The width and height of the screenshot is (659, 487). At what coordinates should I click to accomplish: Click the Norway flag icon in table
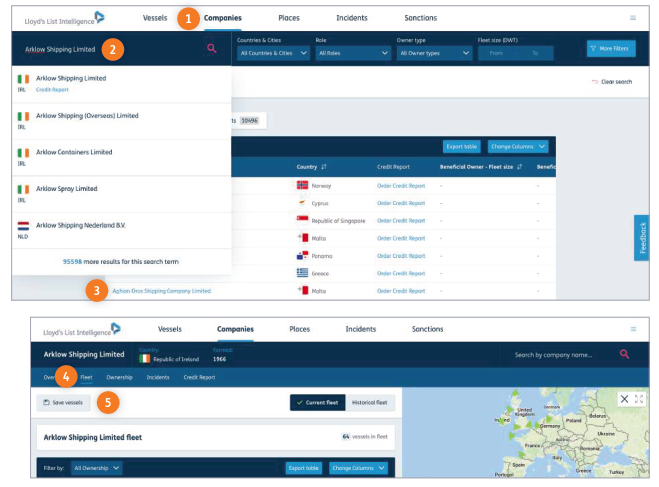tap(302, 185)
